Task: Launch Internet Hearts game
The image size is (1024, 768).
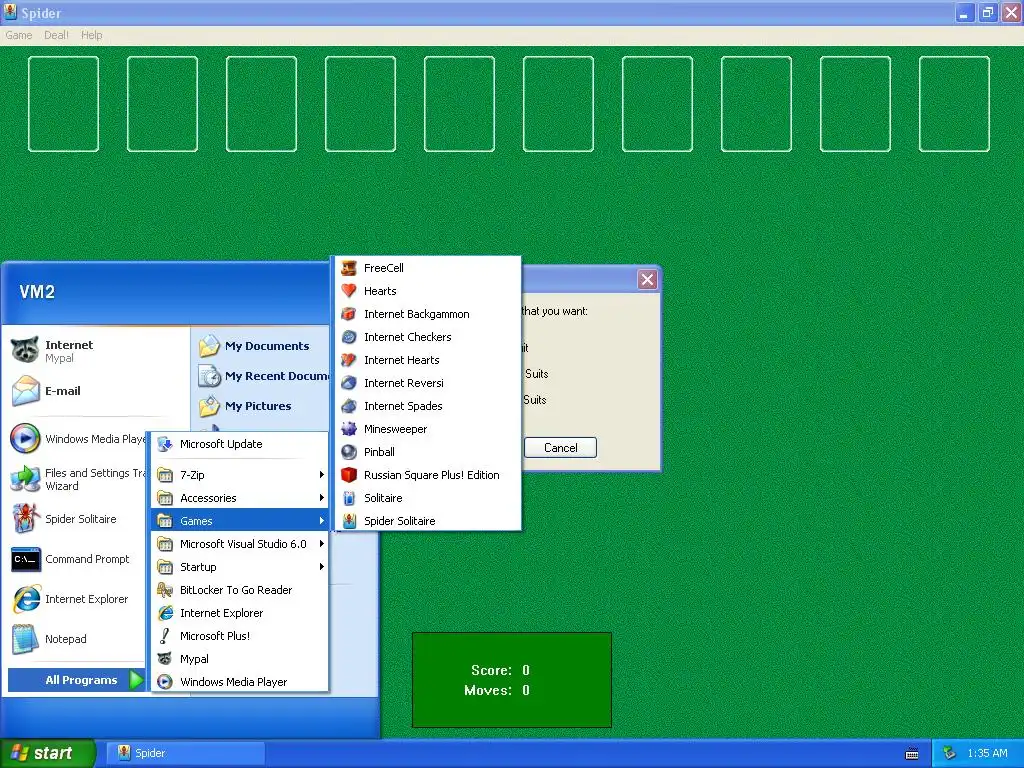Action: click(428, 360)
